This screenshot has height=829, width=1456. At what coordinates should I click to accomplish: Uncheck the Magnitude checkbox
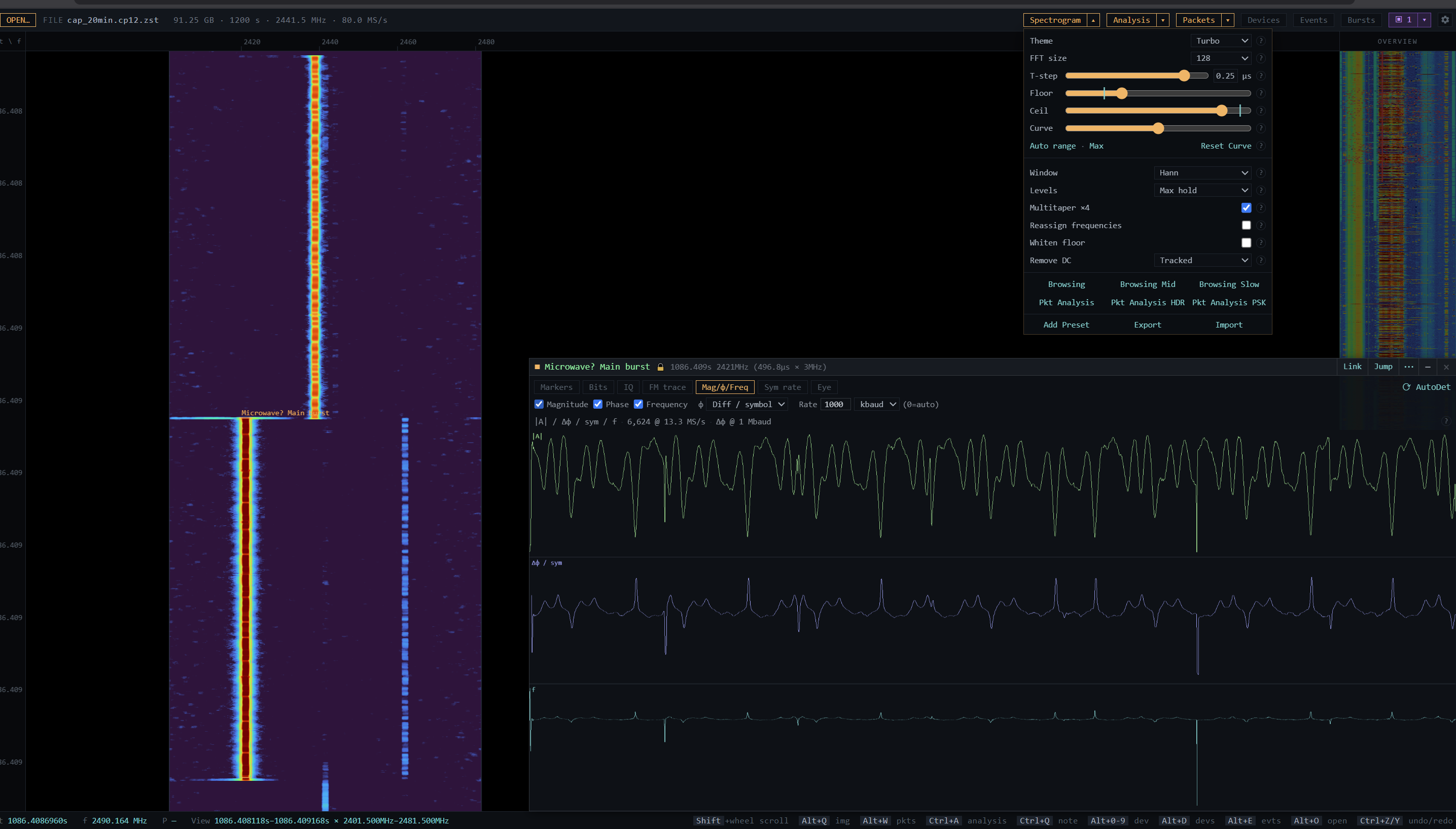point(539,404)
